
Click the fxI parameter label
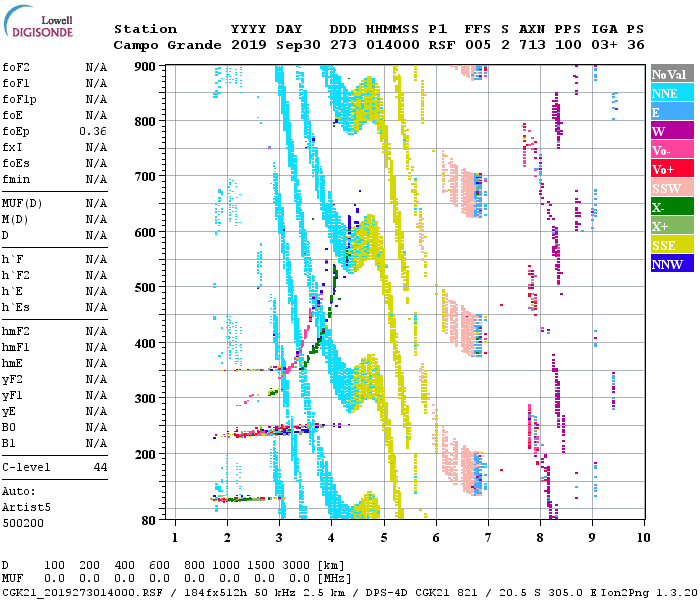[x=12, y=147]
